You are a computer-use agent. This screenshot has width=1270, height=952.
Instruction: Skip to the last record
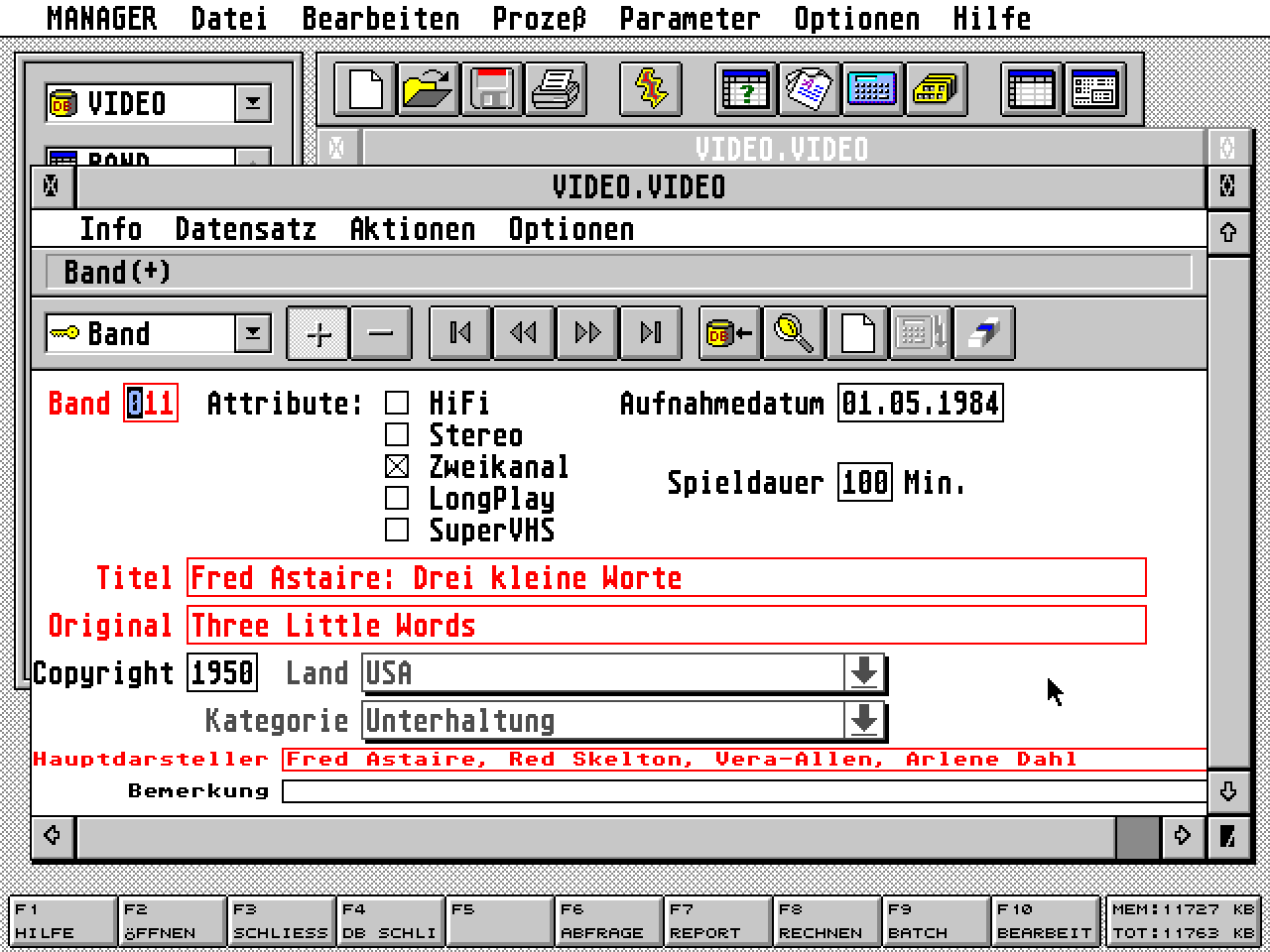(650, 333)
